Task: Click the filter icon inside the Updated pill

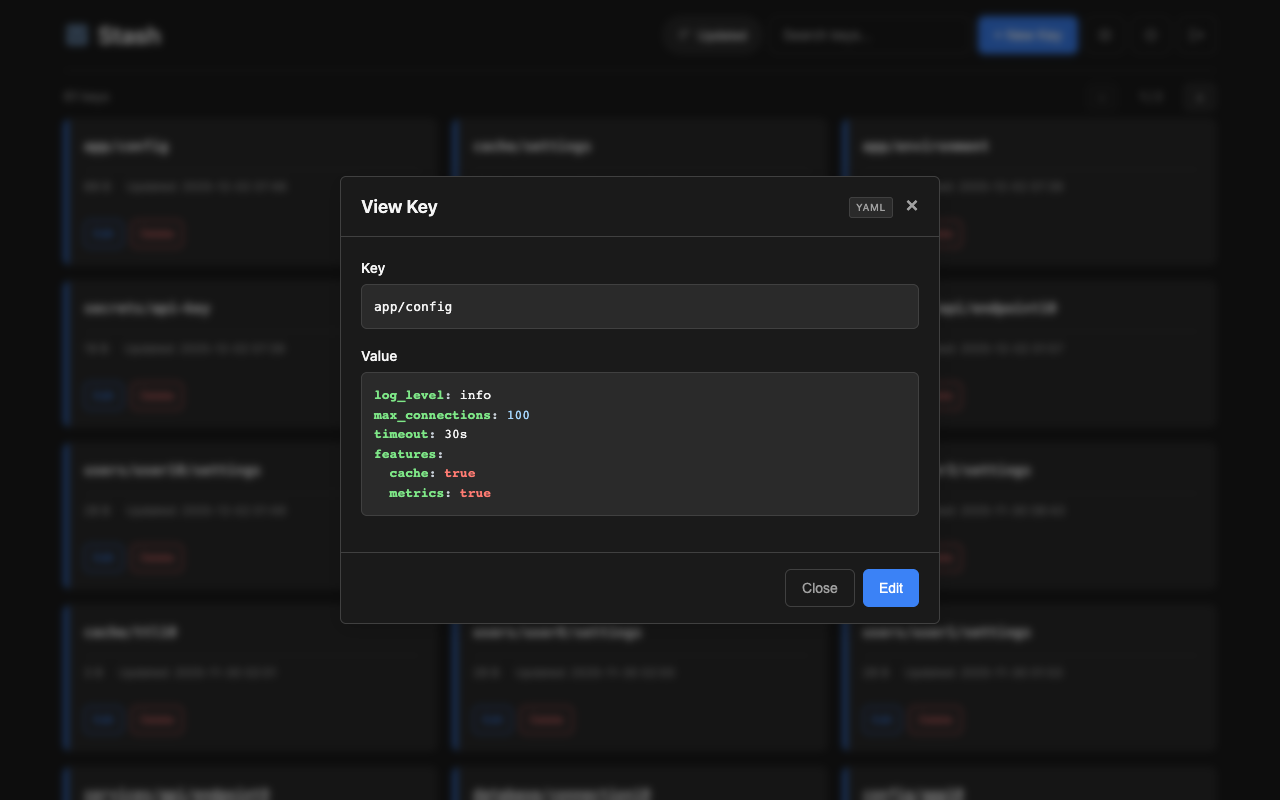Action: coord(682,35)
